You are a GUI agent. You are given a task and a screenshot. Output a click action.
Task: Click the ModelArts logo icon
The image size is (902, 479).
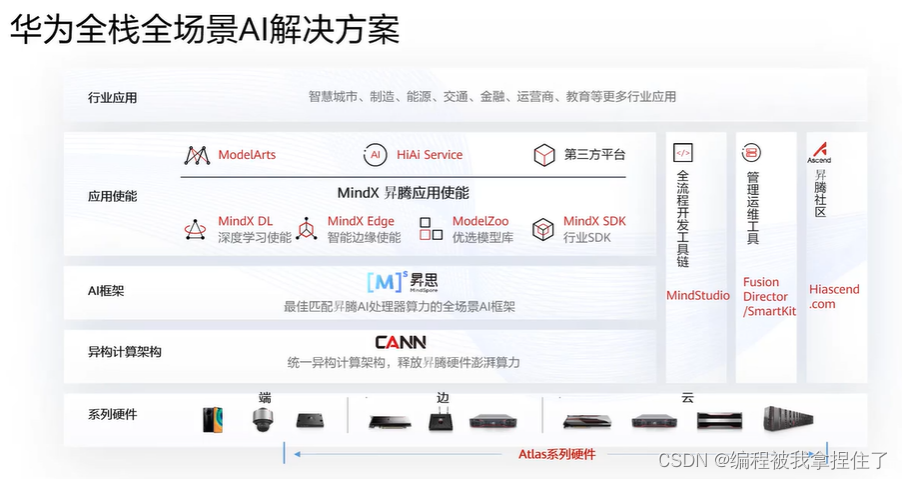[x=197, y=155]
